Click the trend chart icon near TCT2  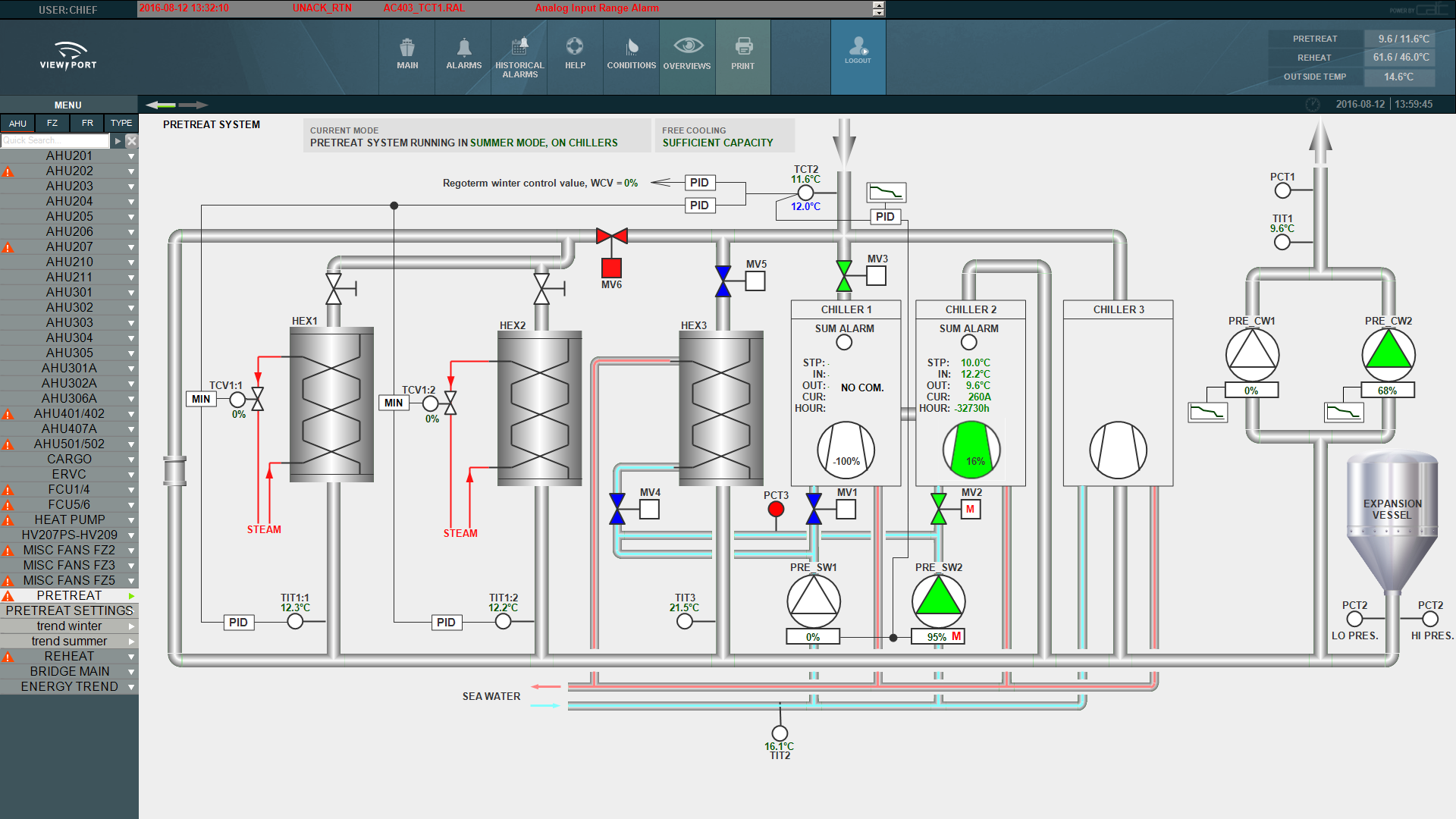coord(886,192)
